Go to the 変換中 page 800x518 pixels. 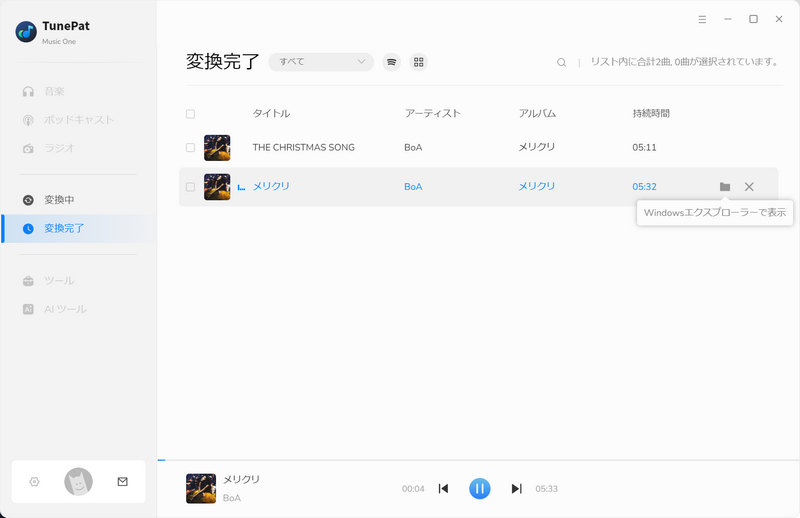pyautogui.click(x=59, y=200)
